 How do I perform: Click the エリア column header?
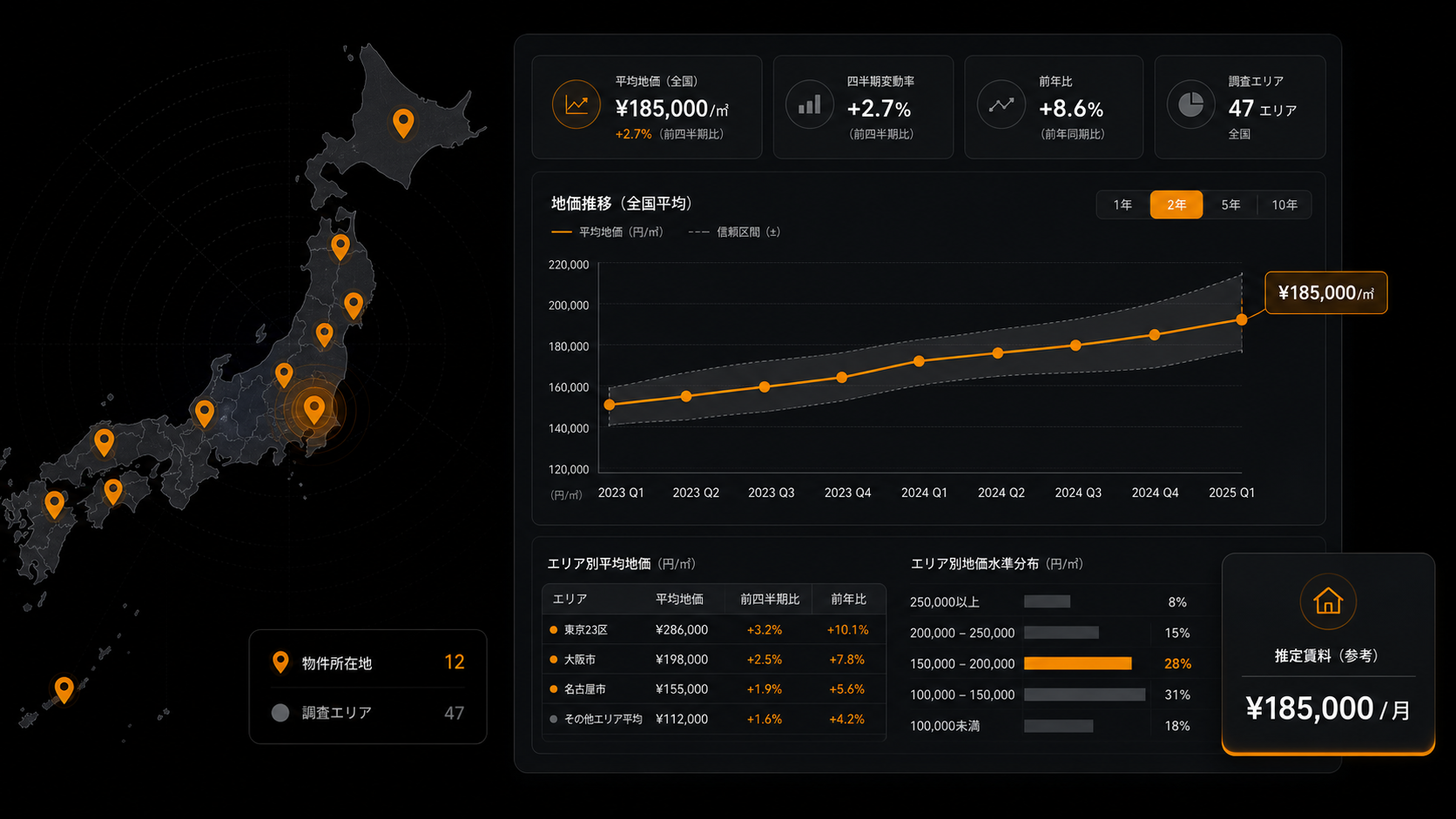point(570,599)
